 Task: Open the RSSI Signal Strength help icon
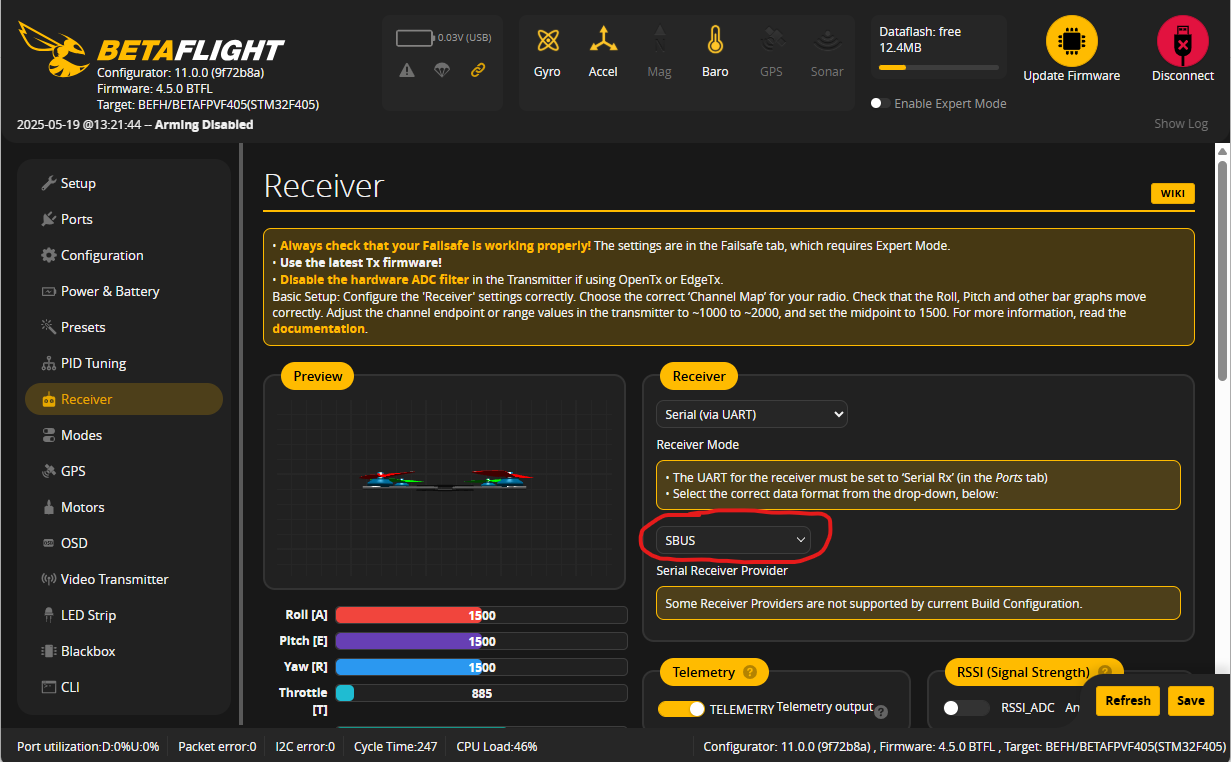coord(1104,673)
